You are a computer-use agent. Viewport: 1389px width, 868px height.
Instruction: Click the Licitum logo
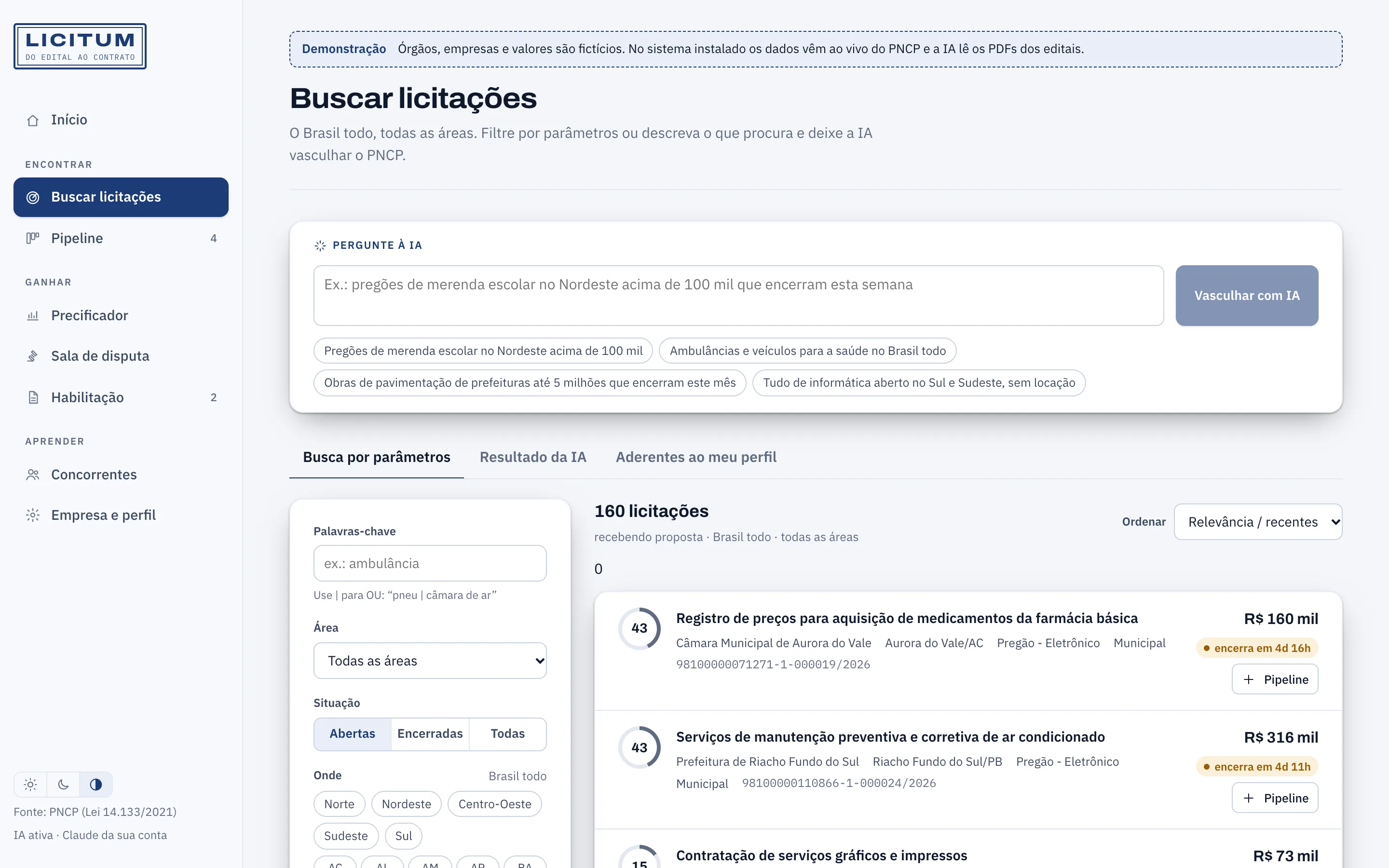(x=80, y=46)
